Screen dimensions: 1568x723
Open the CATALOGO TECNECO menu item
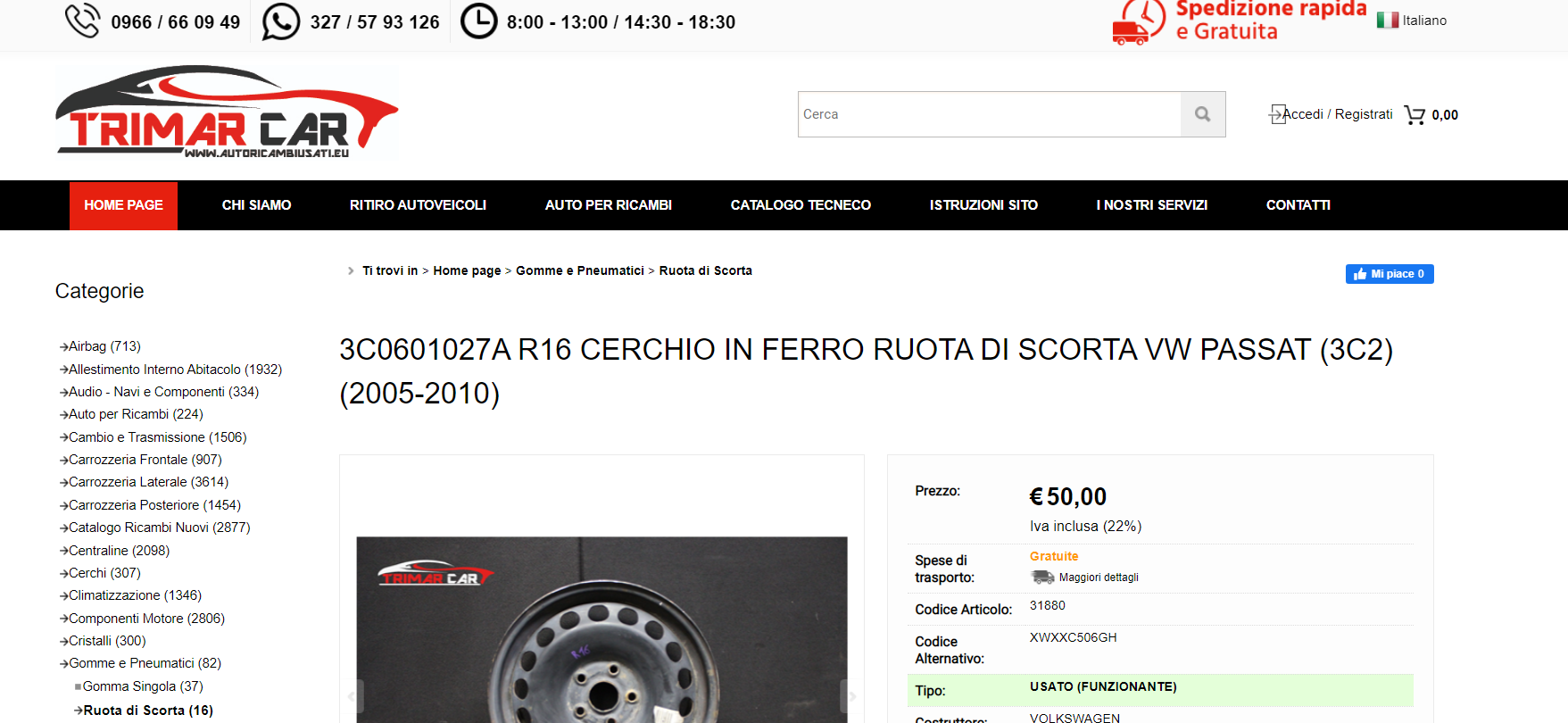coord(801,205)
